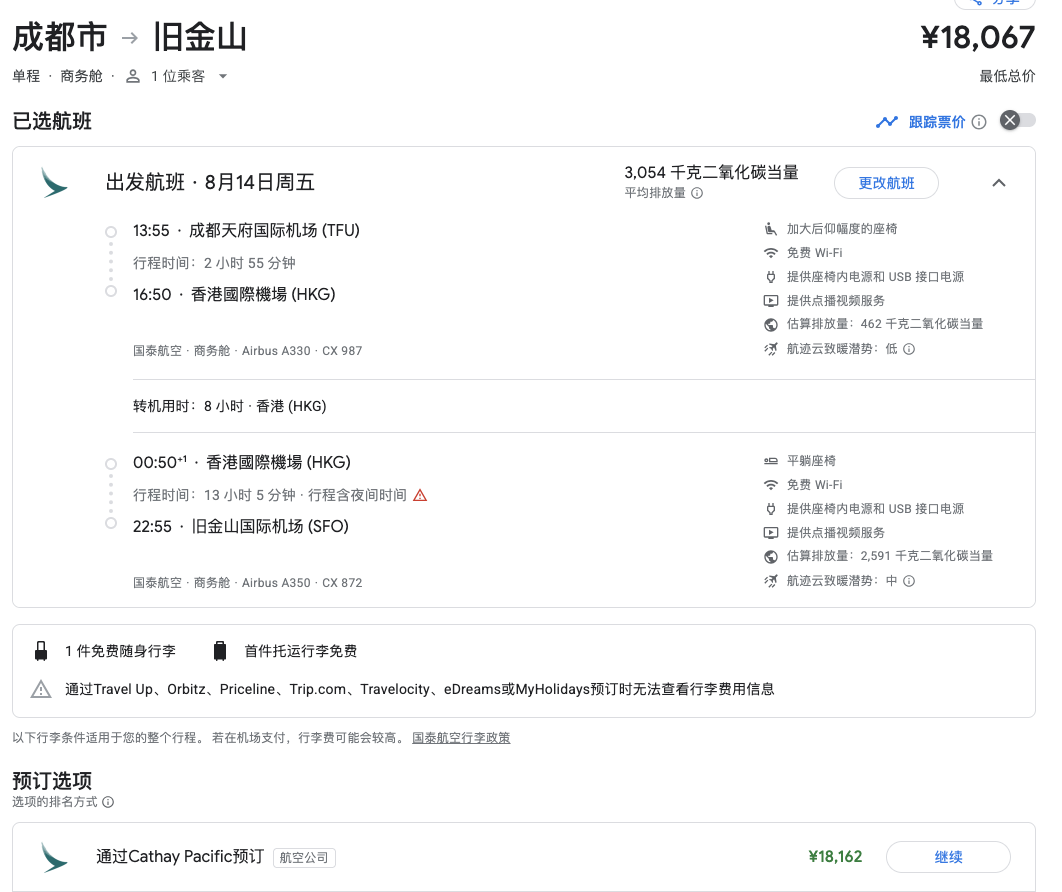1062x892 pixels.
Task: Open the 国泰航空行李政策 link
Action: pos(461,738)
